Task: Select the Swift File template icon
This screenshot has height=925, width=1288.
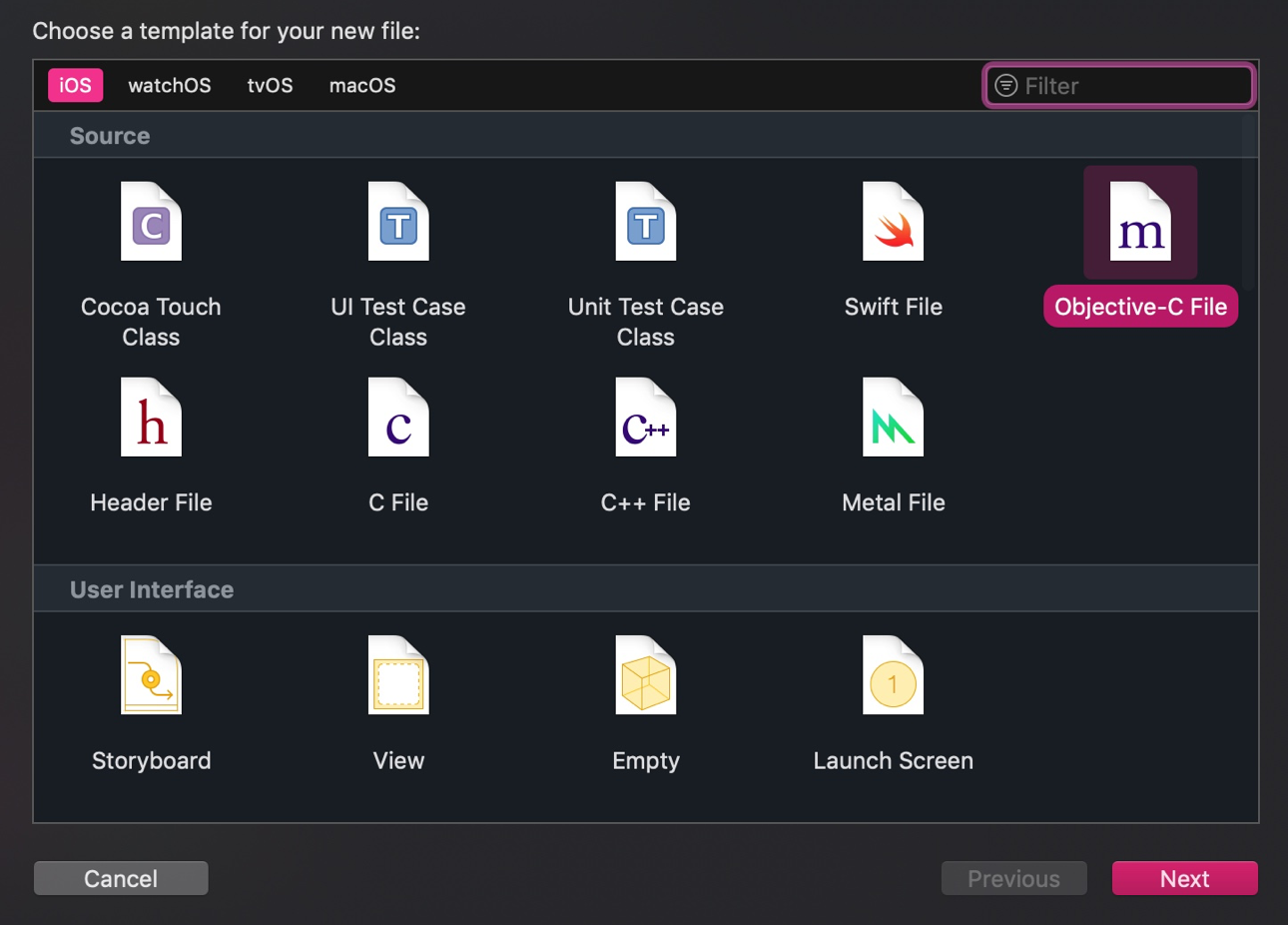Action: coord(894,221)
